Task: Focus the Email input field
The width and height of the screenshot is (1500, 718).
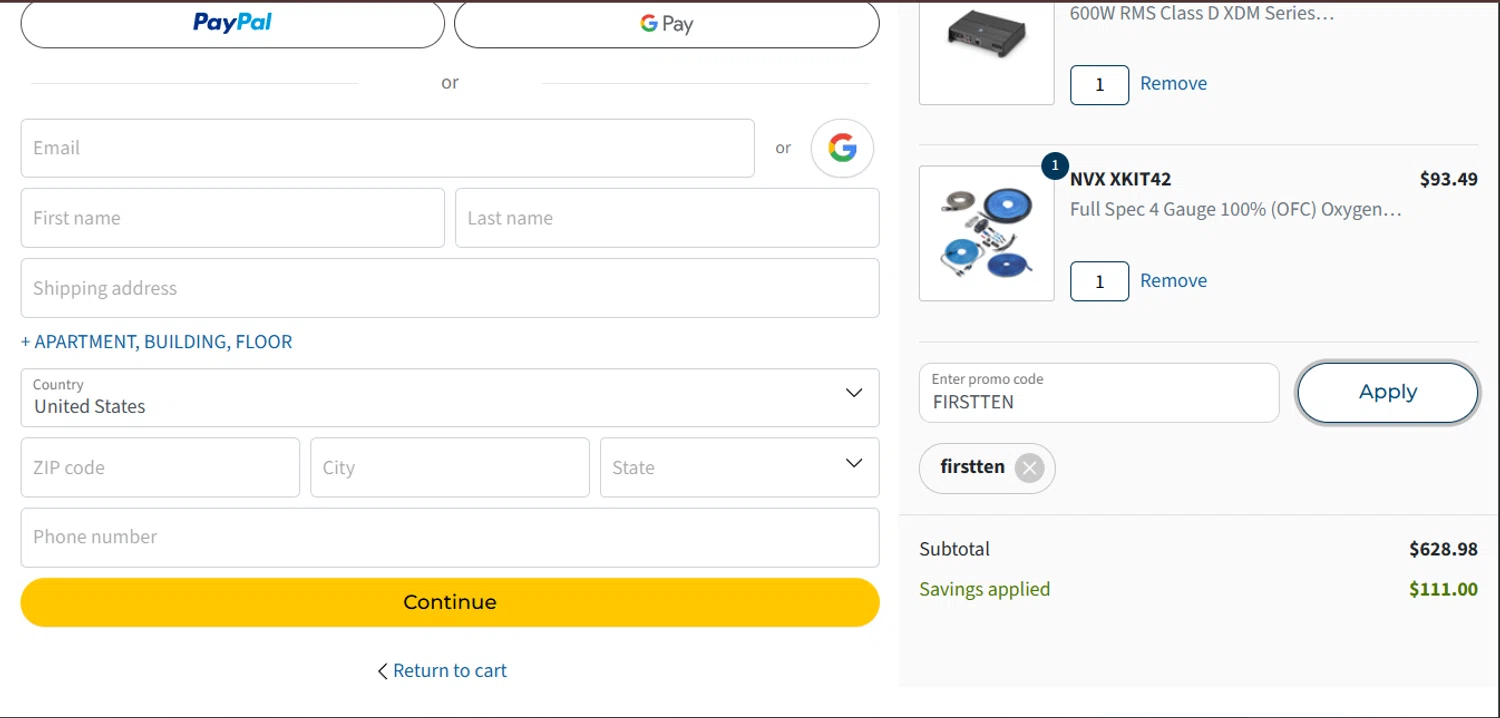Action: [x=387, y=148]
